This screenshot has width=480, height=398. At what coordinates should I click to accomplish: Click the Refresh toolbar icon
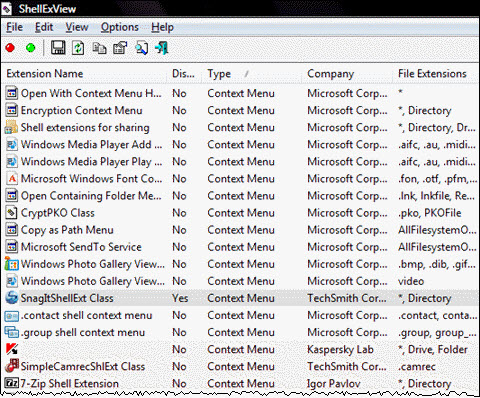pos(78,48)
